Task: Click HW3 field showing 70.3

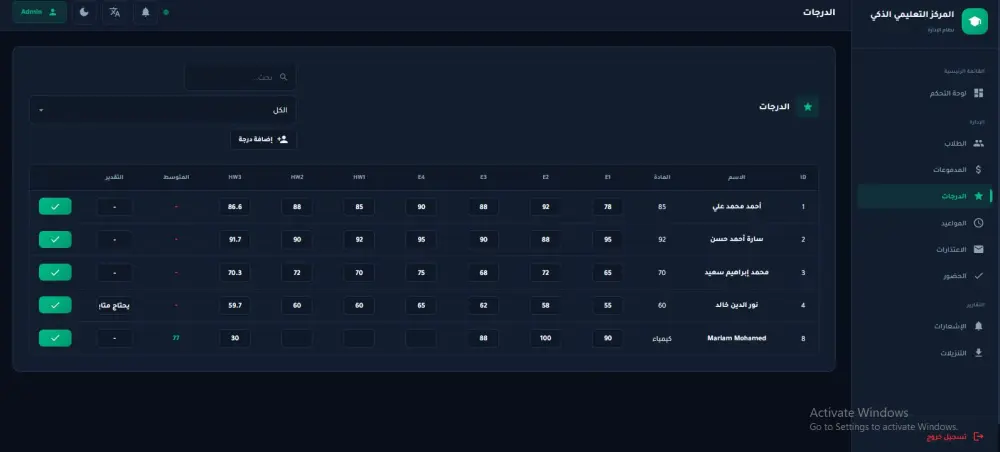Action: (235, 272)
